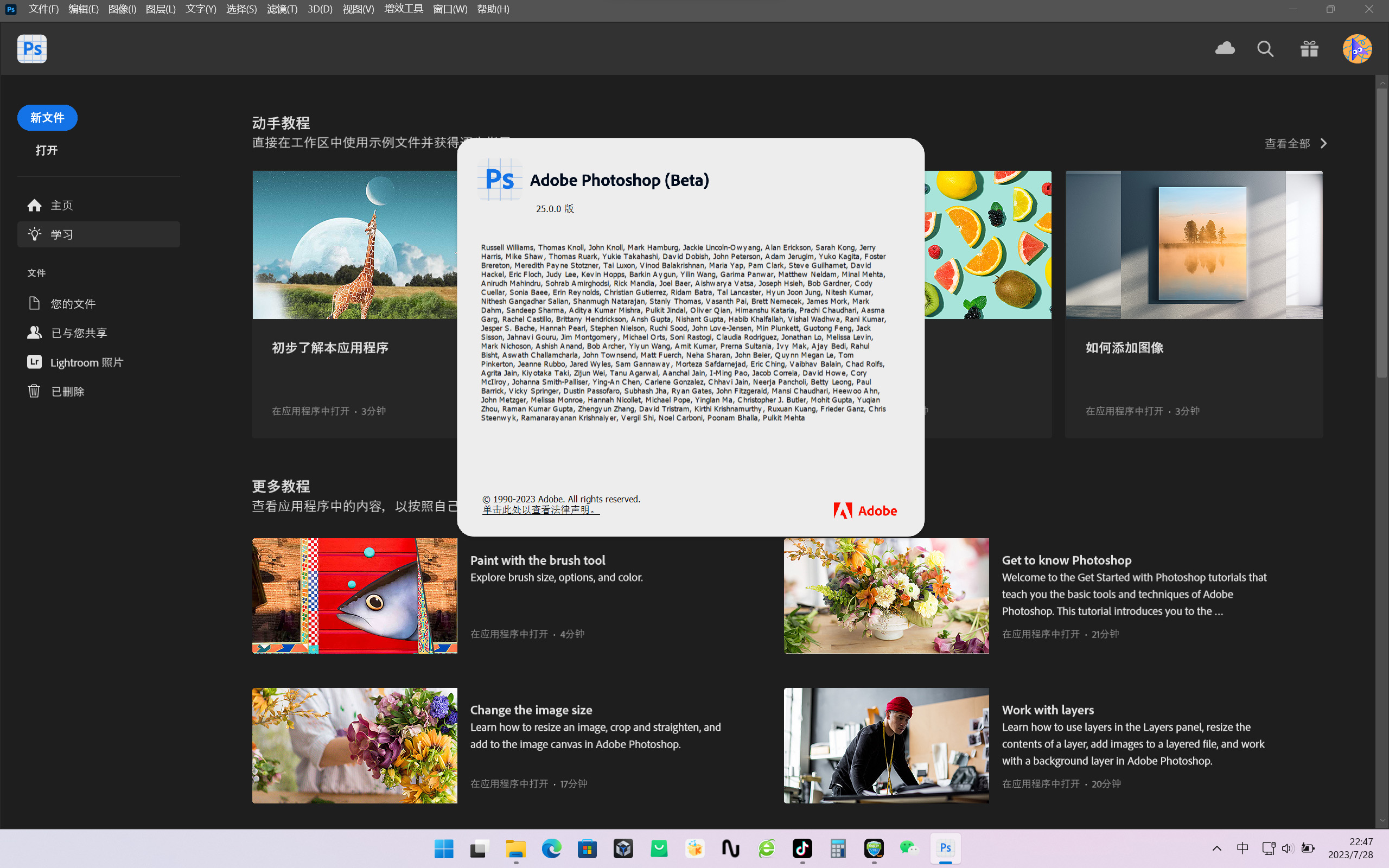Click the vertical scrollbar thumb
This screenshot has width=1389, height=868.
point(1381,233)
